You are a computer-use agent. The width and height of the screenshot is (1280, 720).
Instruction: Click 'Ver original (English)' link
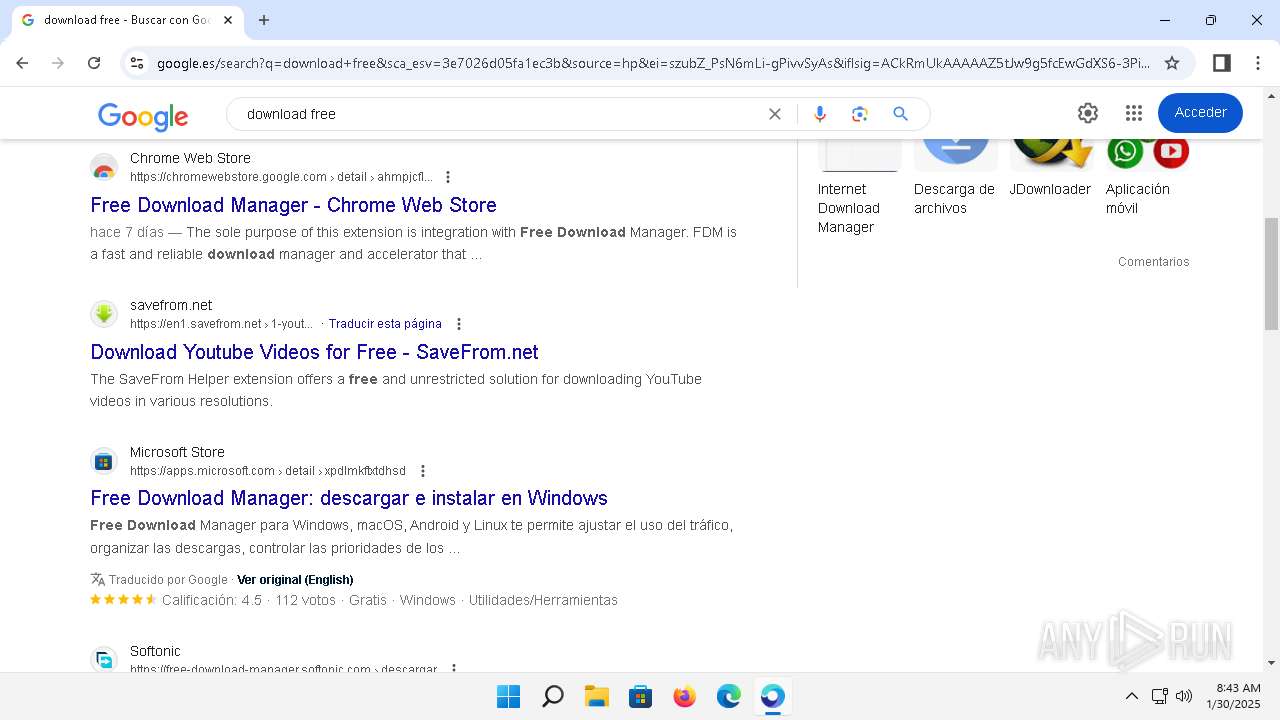(x=295, y=580)
